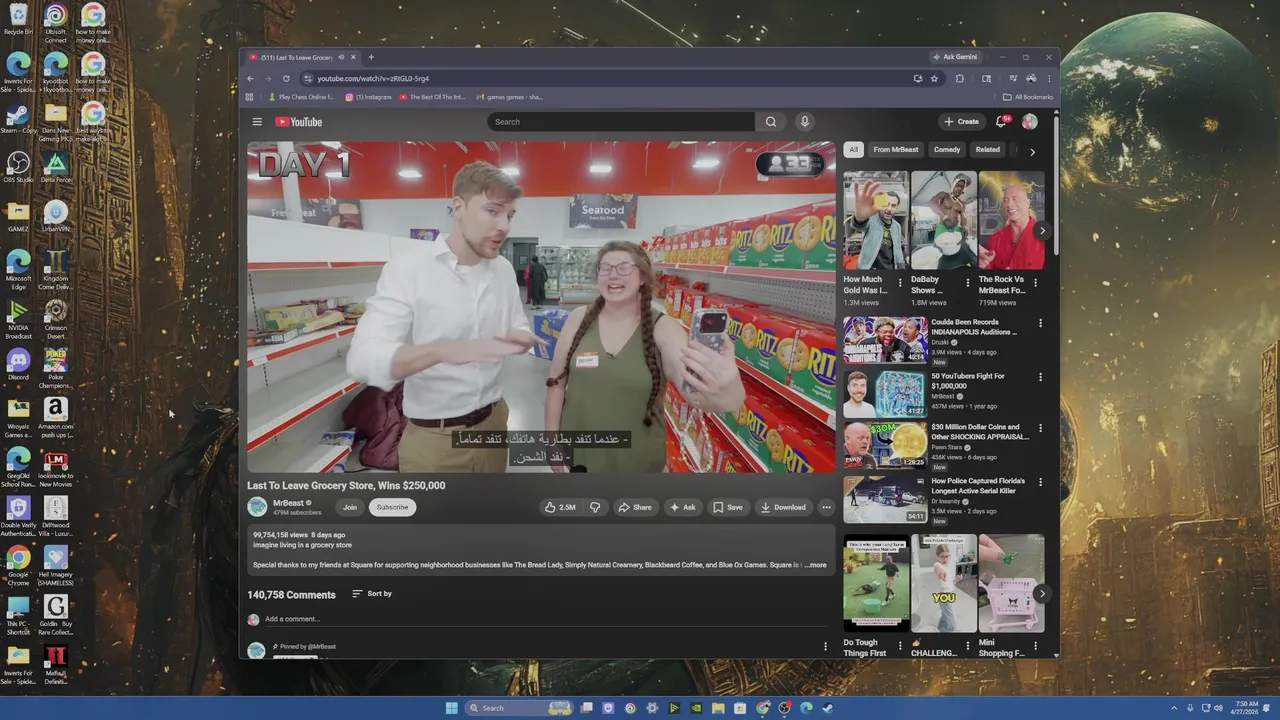Screen dimensions: 1280x720
Task: Download the video
Action: [783, 507]
